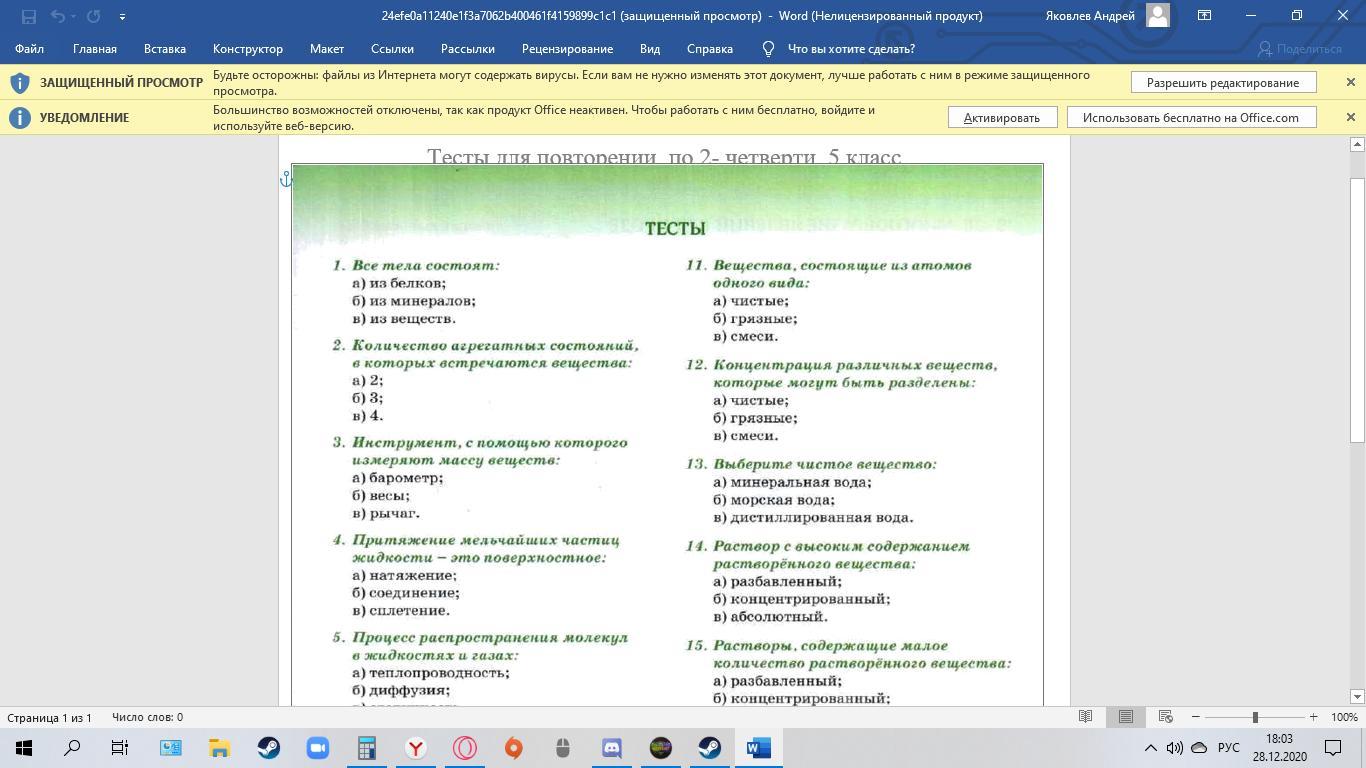Click the 'Что вы хотите сделать?' search field
The image size is (1366, 768).
(x=850, y=49)
